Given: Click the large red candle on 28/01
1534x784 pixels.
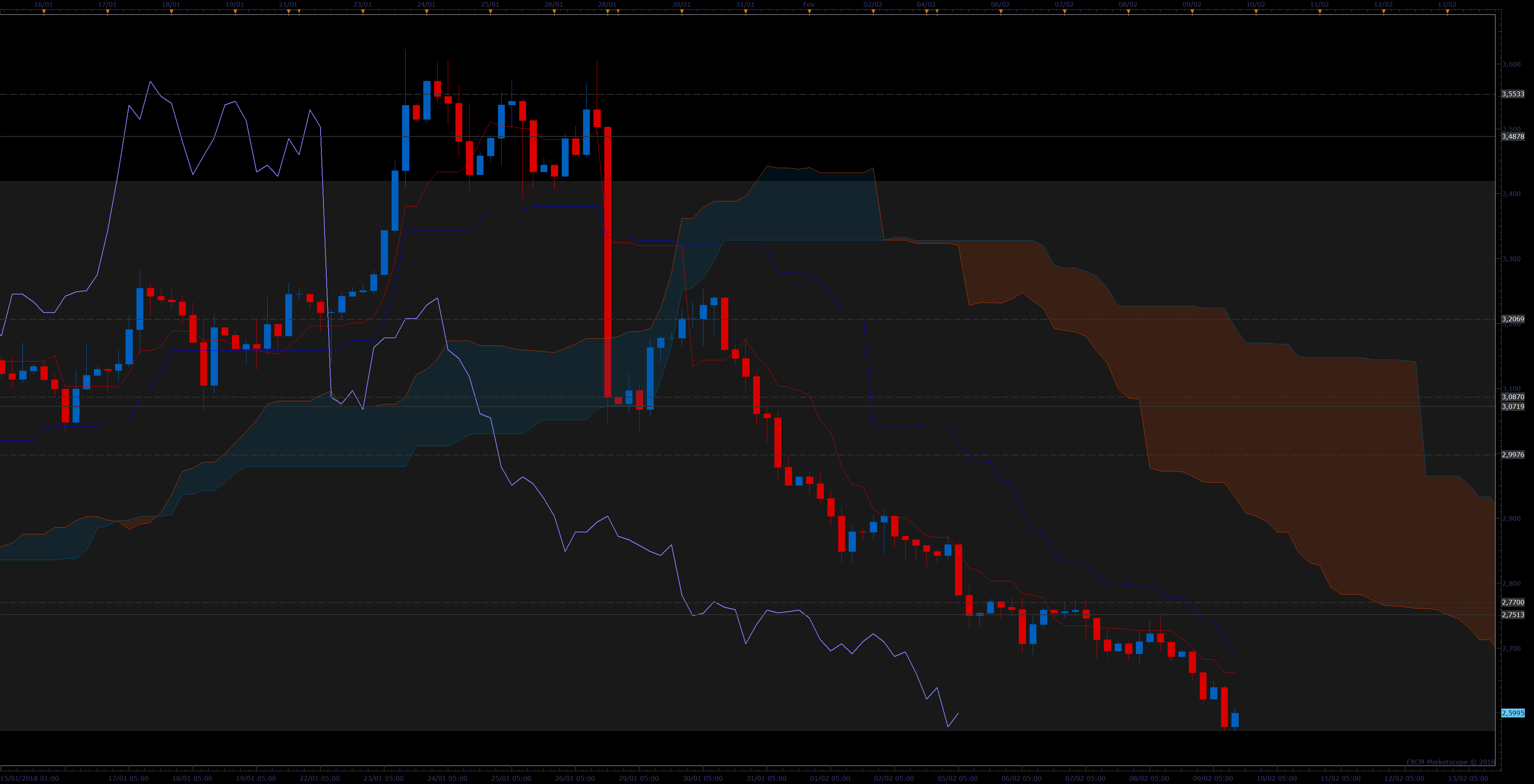Looking at the screenshot, I should click(x=608, y=262).
